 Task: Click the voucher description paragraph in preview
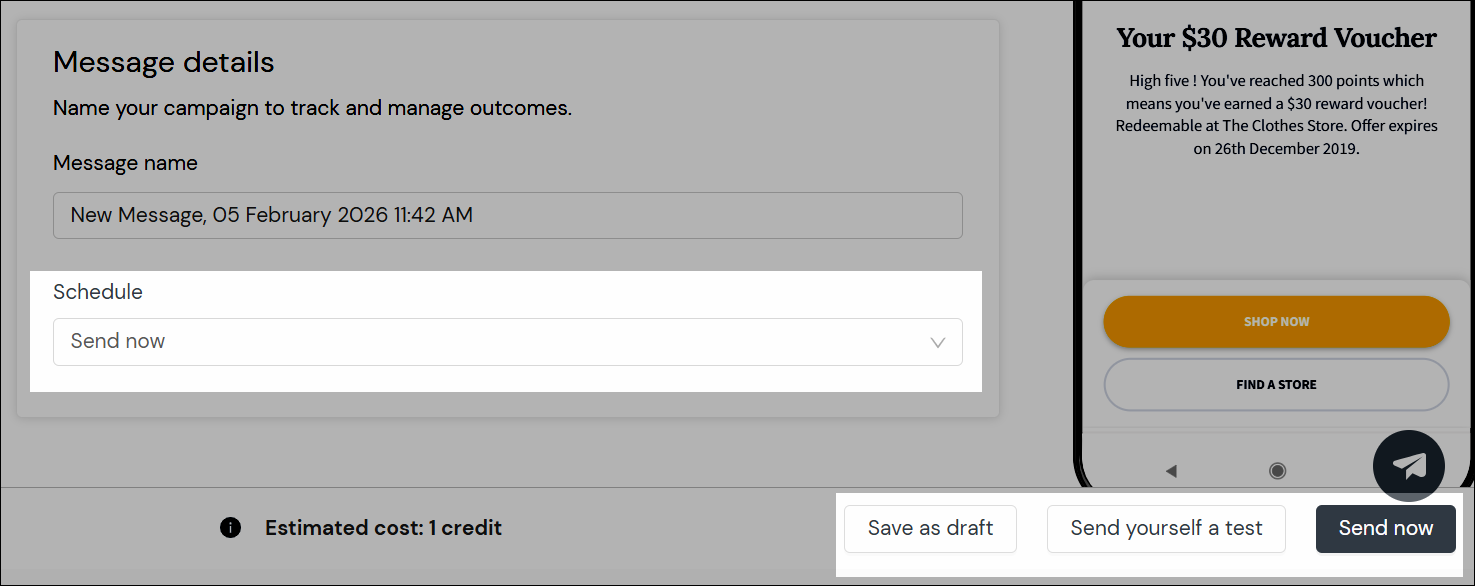pos(1277,115)
